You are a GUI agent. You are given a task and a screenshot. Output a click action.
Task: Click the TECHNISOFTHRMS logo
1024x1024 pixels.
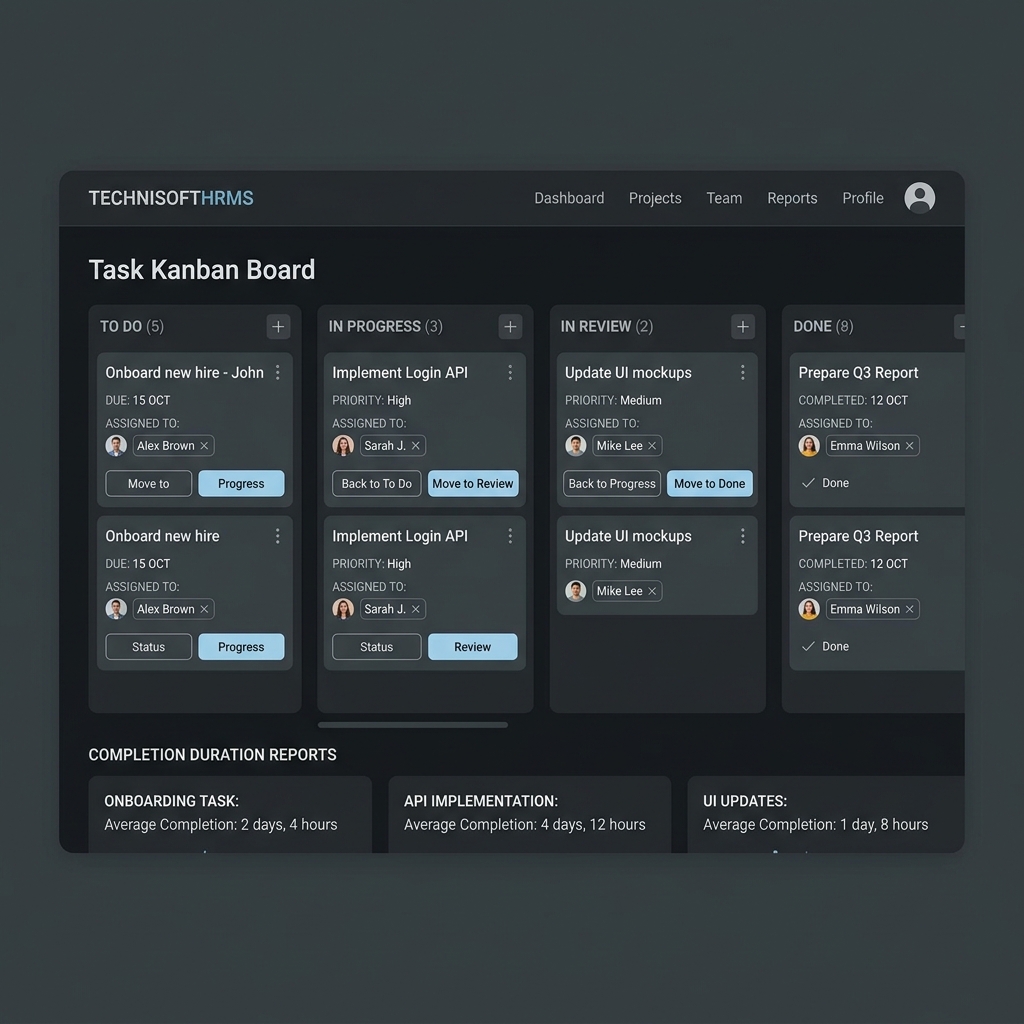(171, 198)
